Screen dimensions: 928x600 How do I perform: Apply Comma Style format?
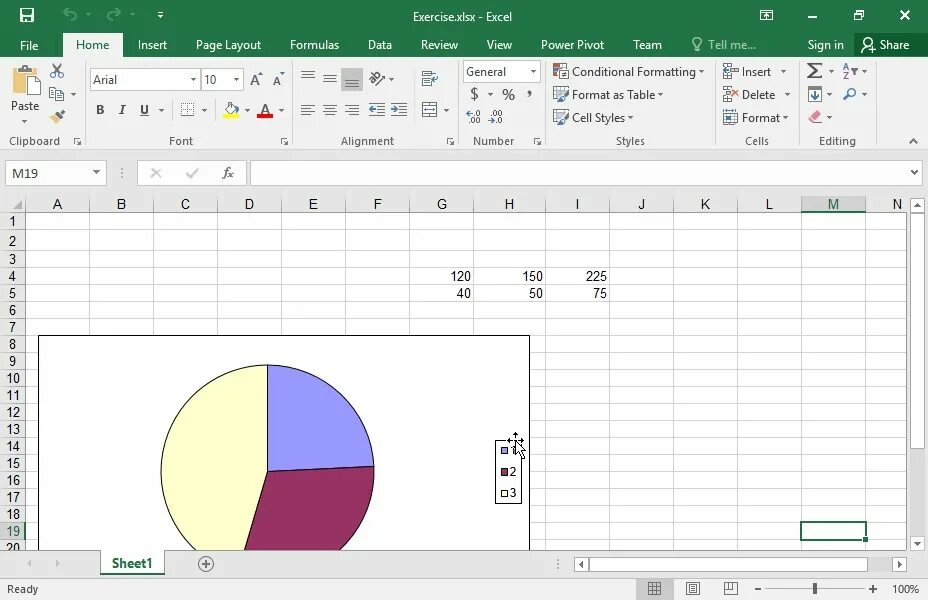pyautogui.click(x=529, y=94)
